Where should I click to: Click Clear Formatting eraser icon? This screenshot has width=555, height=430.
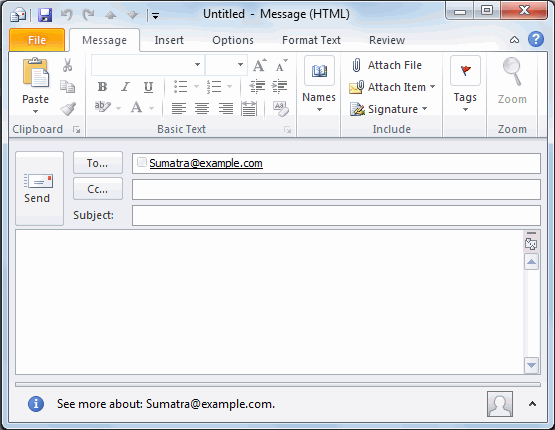(x=281, y=108)
